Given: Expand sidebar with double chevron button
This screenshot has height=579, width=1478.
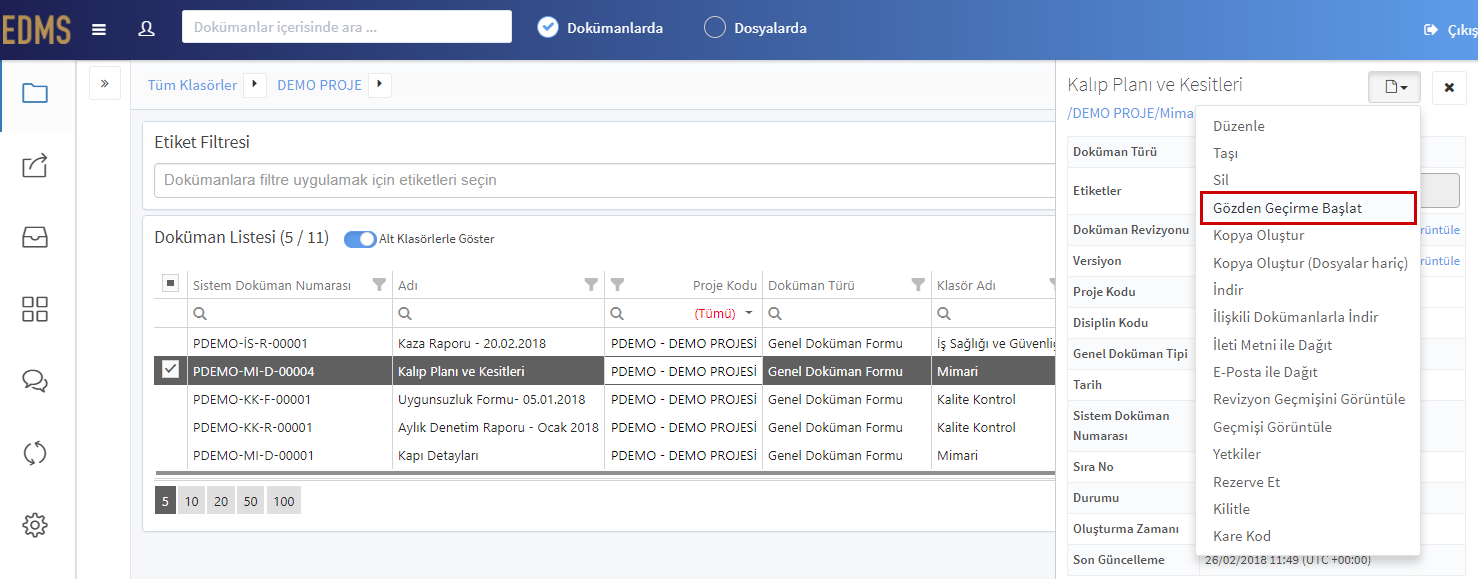Looking at the screenshot, I should pos(105,84).
